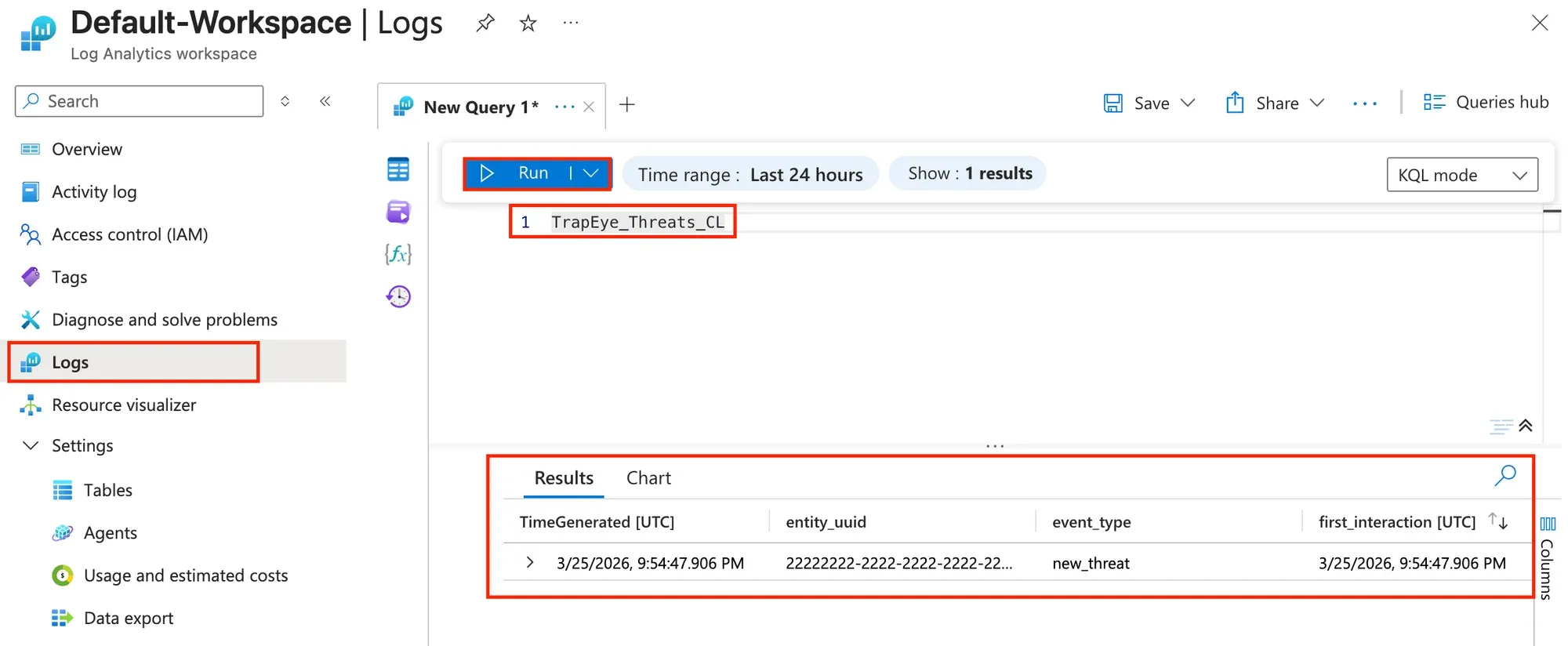Image resolution: width=1568 pixels, height=646 pixels.
Task: Close the New Query 1 tab
Action: pyautogui.click(x=589, y=107)
